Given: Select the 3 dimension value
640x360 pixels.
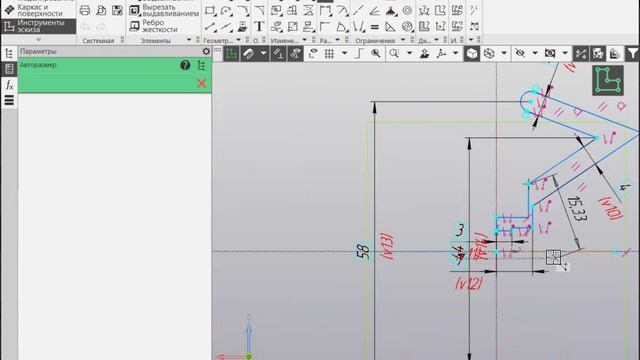Looking at the screenshot, I should point(460,230).
